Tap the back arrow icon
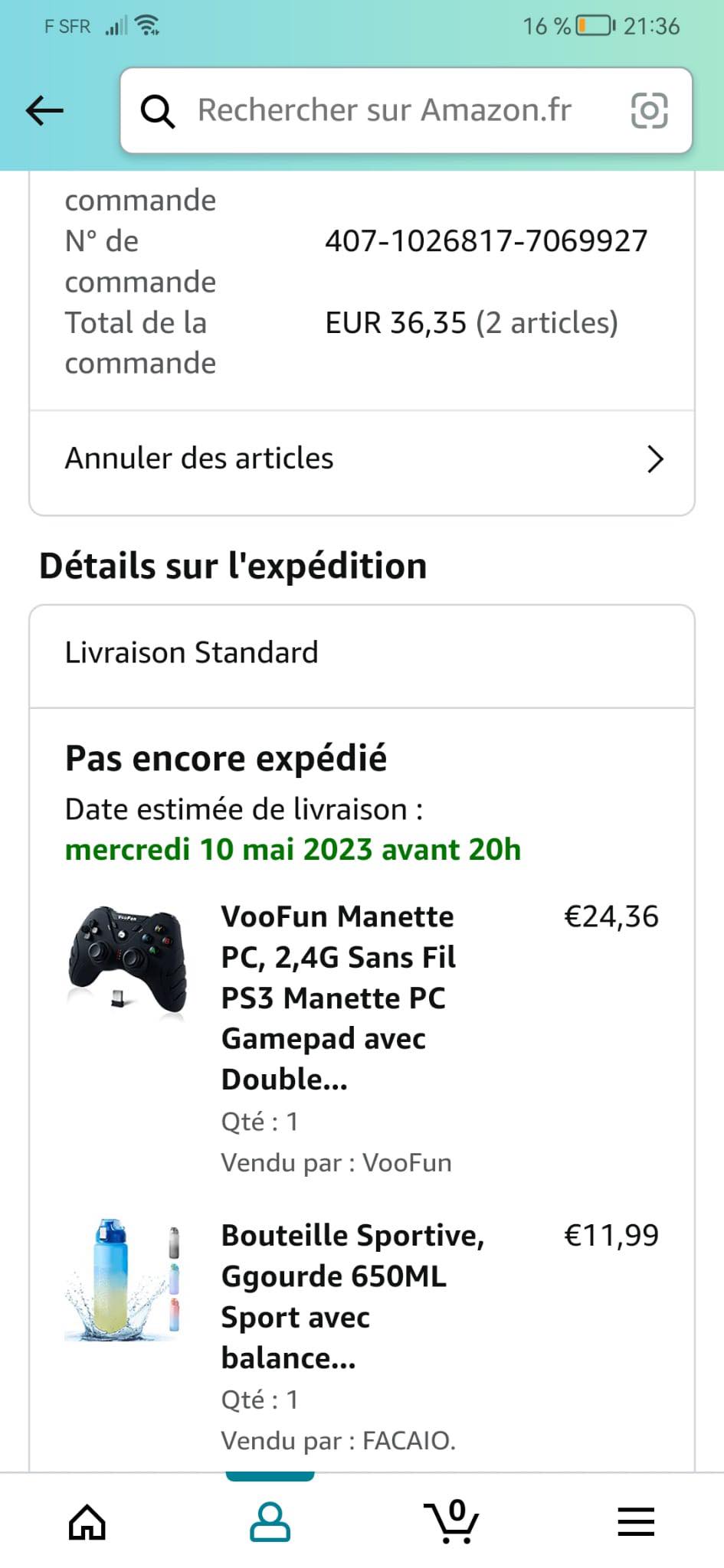 click(44, 111)
